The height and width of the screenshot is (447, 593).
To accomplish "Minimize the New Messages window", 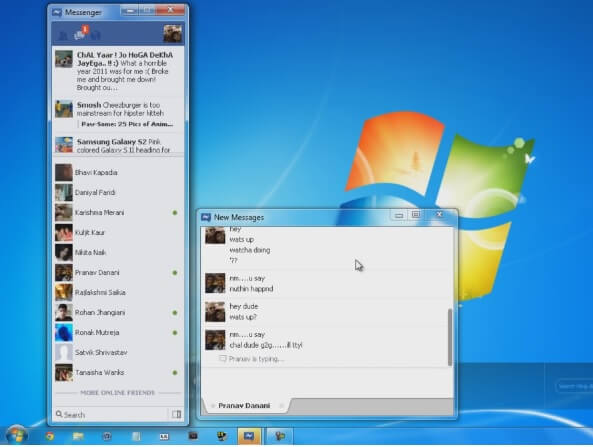I will coord(399,215).
